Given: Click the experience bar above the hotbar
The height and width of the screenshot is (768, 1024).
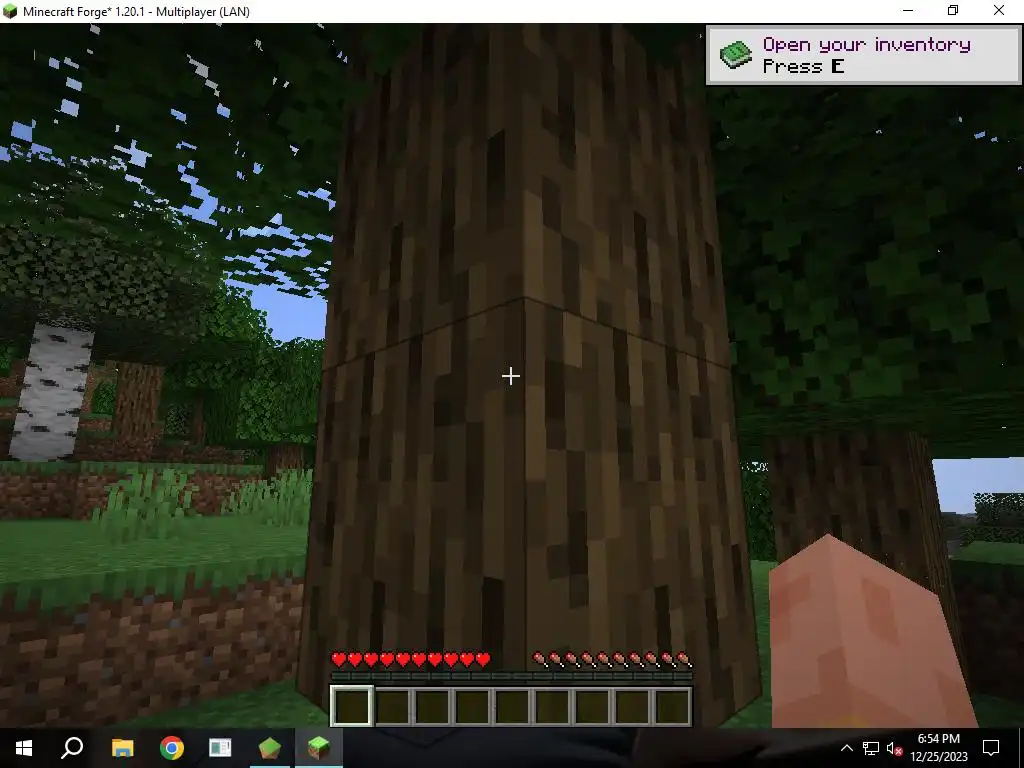Looking at the screenshot, I should click(511, 676).
